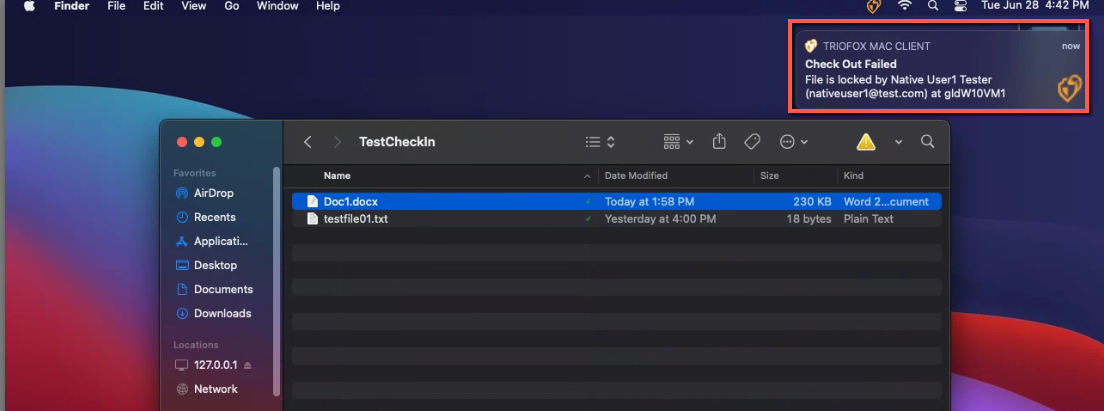Screen dimensions: 1104x411
Task: Click the '18 bytes' size cell
Action: tap(809, 219)
